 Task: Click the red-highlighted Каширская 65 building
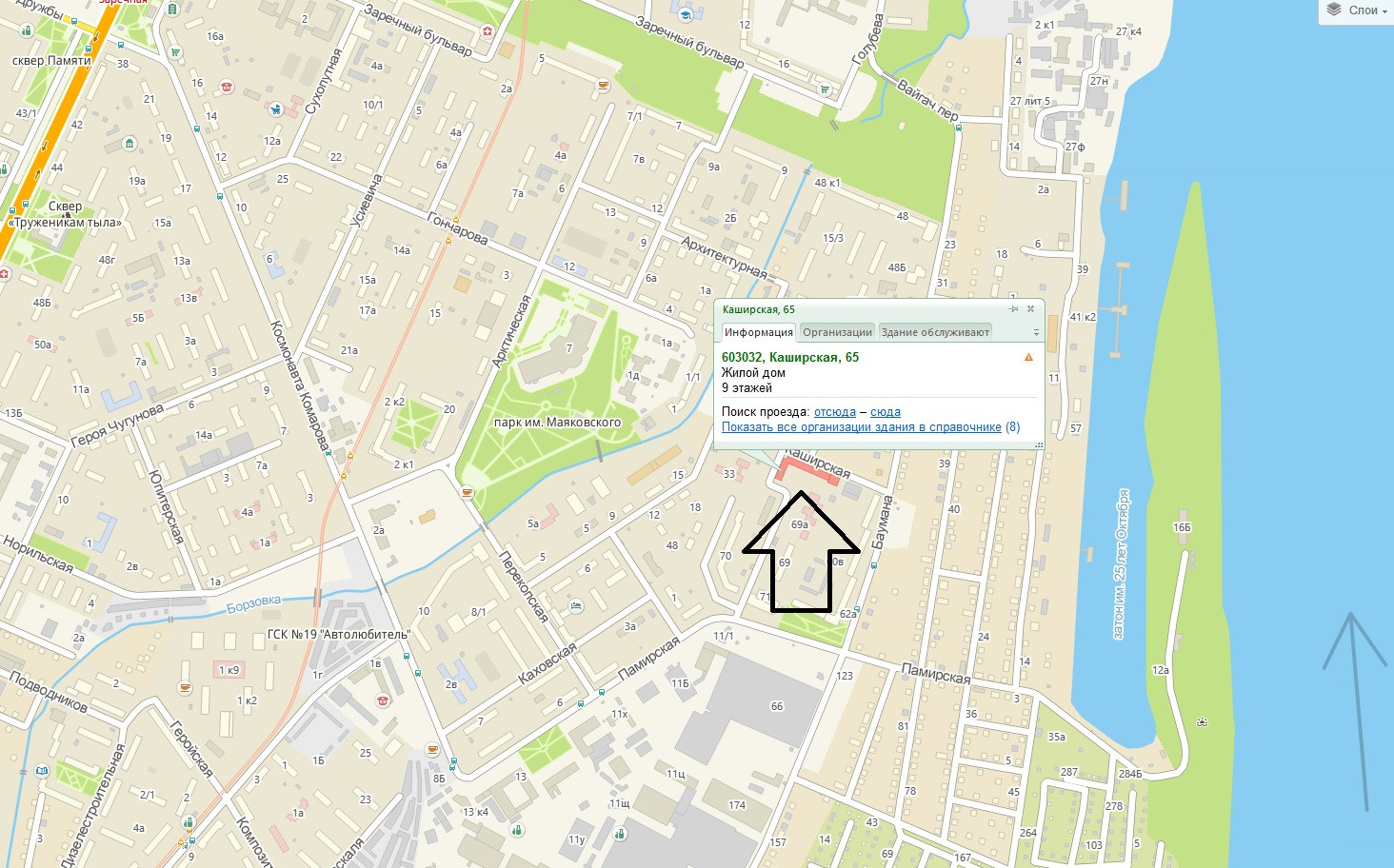tap(808, 471)
